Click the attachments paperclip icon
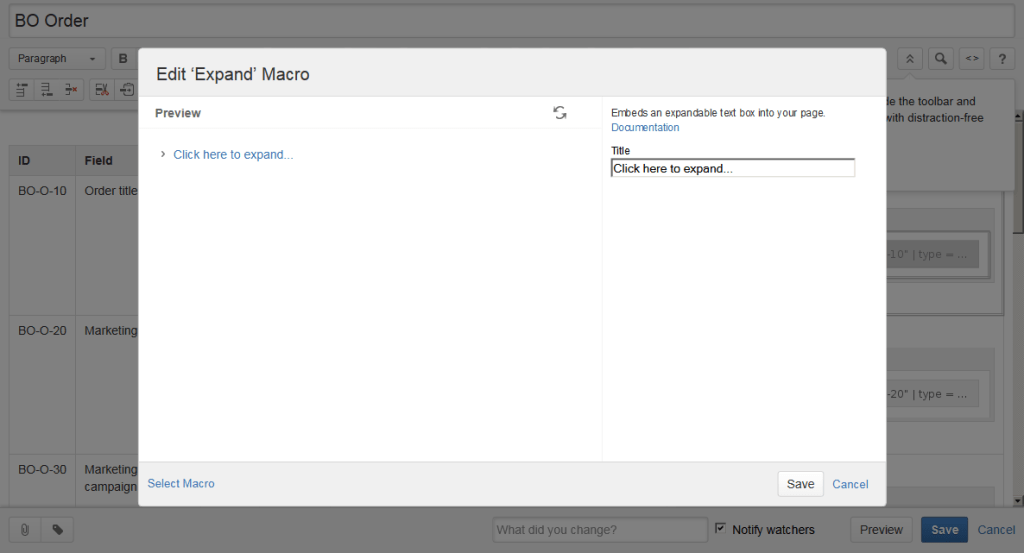Viewport: 1024px width, 553px height. click(x=24, y=530)
